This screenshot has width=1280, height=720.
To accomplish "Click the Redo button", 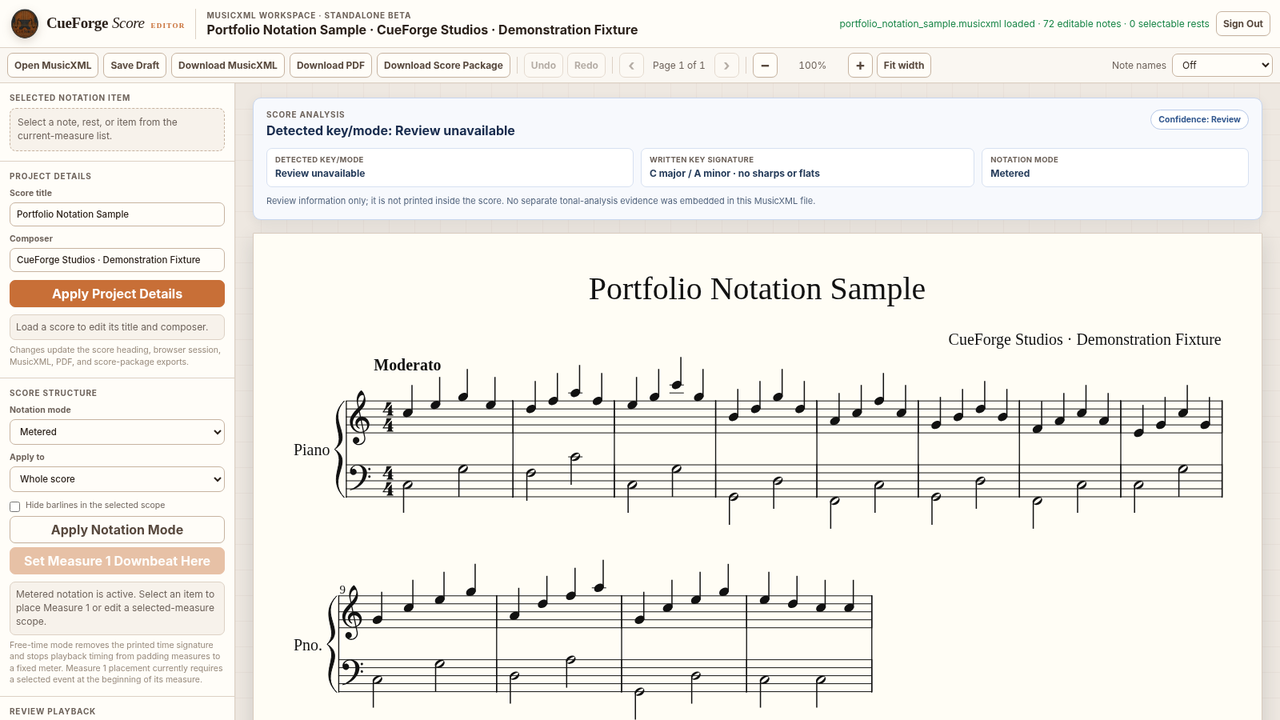I will (586, 65).
